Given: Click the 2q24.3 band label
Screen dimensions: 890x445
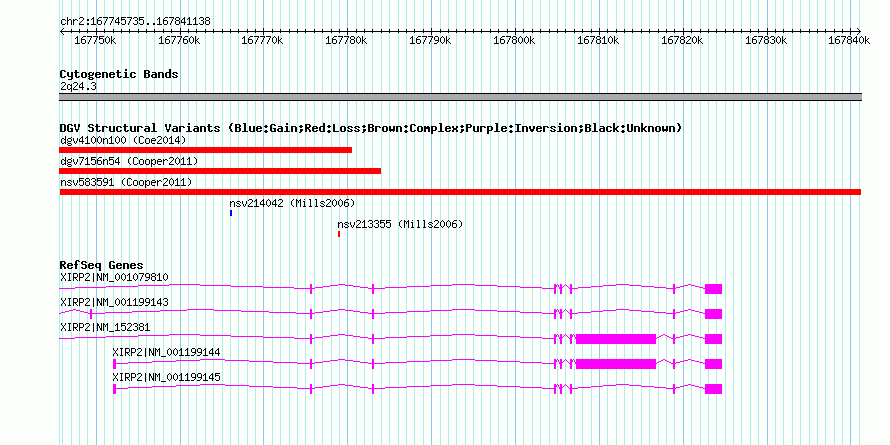Looking at the screenshot, I should pyautogui.click(x=78, y=86).
